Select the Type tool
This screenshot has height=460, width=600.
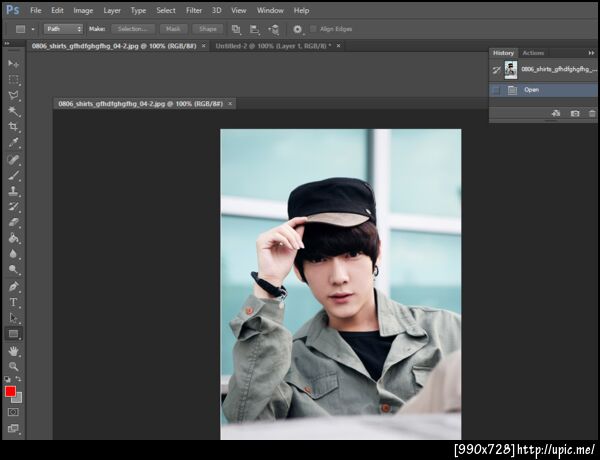click(x=13, y=302)
